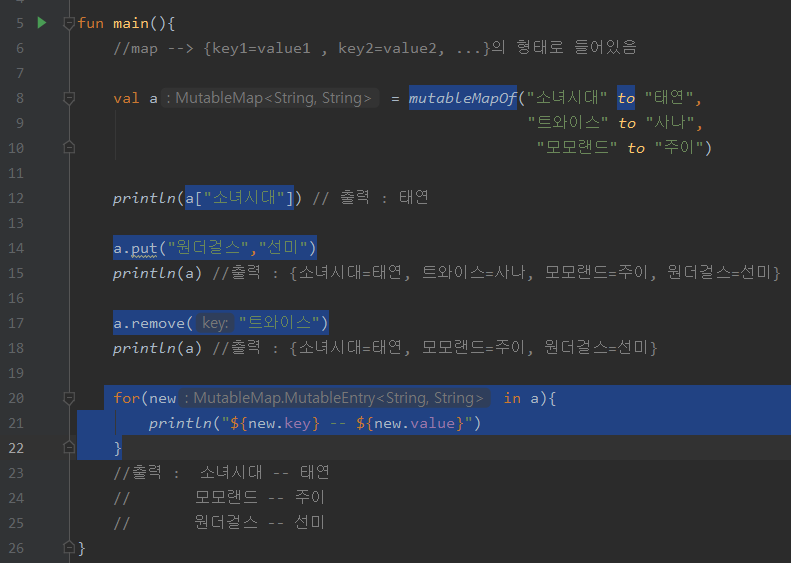Click the "소녀시대" string on line 8
The image size is (791, 563).
point(567,97)
